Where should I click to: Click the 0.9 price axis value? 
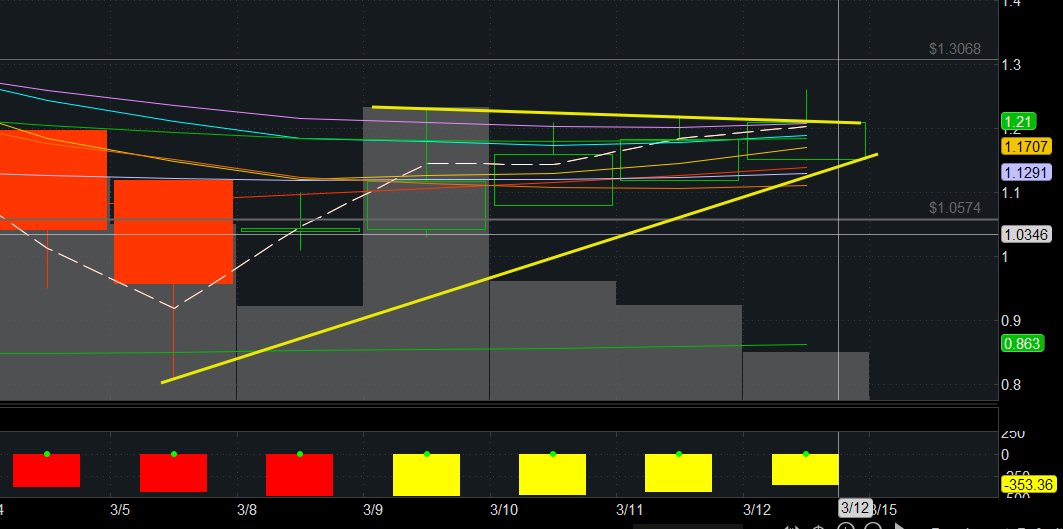(x=1011, y=320)
